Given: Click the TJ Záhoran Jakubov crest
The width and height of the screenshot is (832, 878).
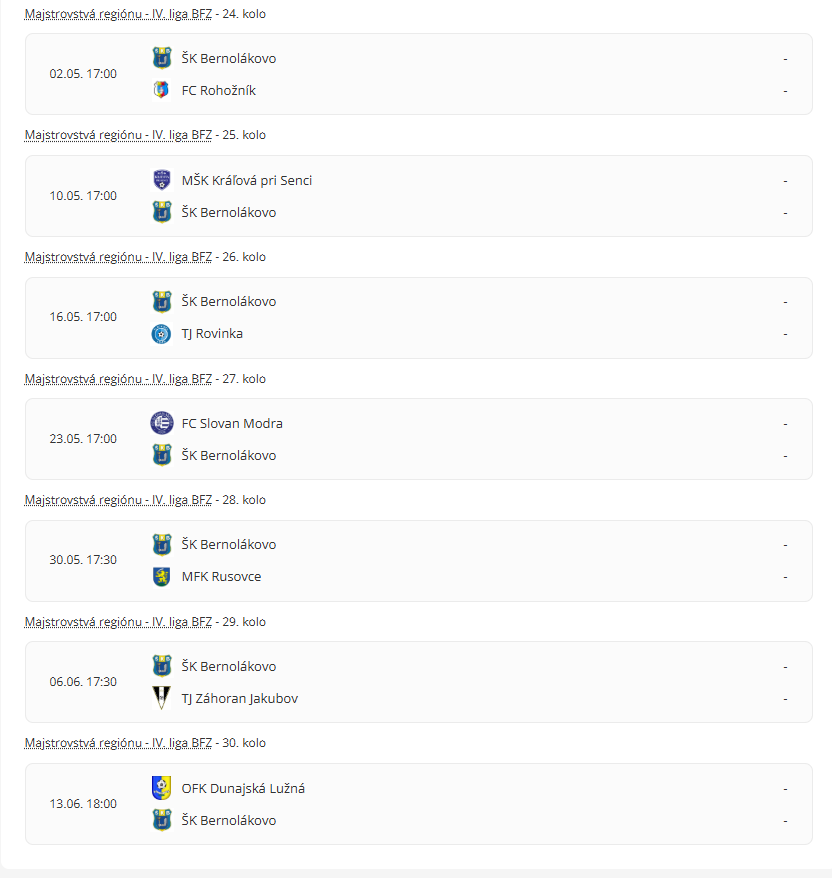Looking at the screenshot, I should tap(161, 698).
